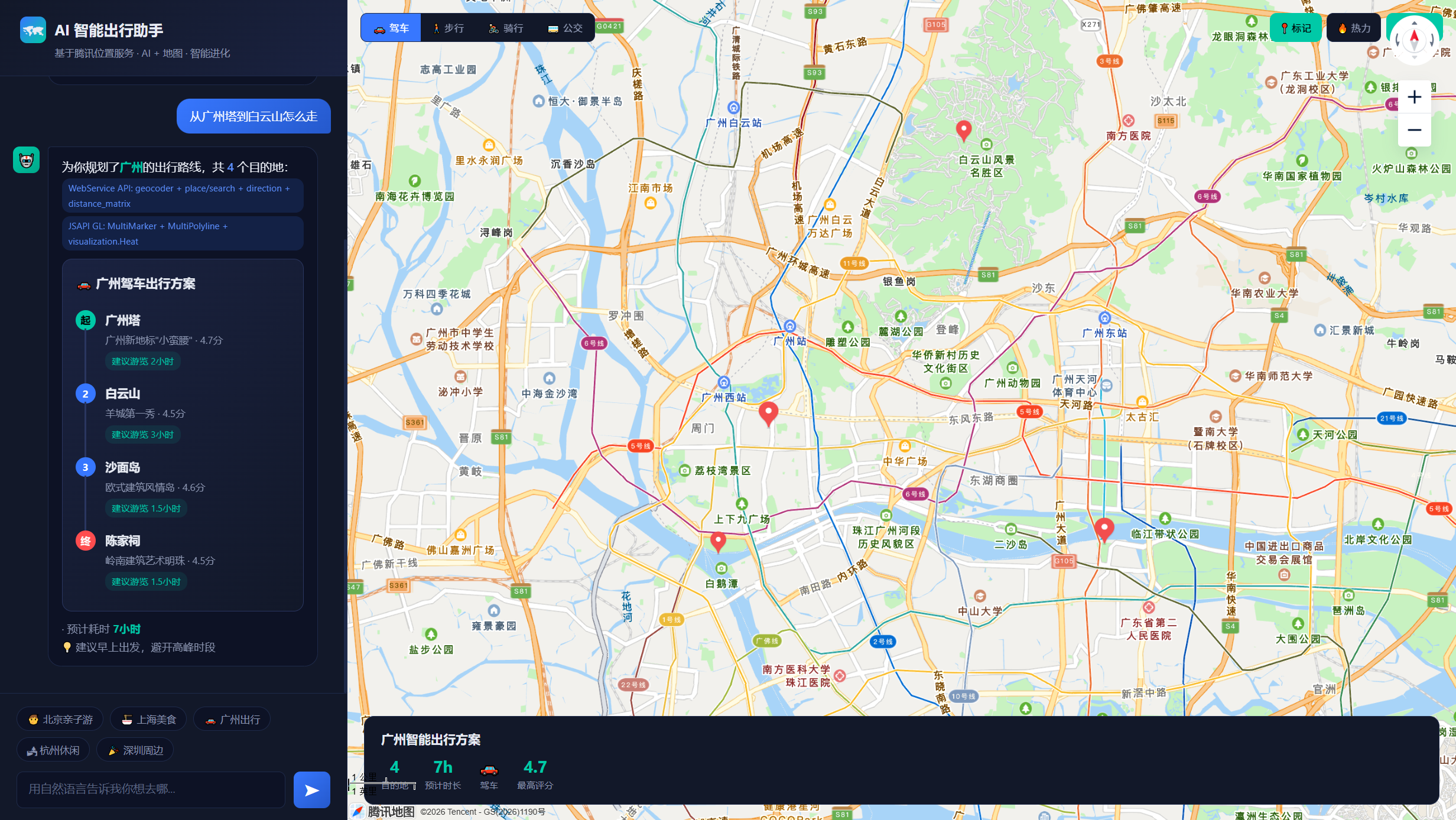Image resolution: width=1456 pixels, height=820 pixels.
Task: Click the send message arrow button
Action: tap(312, 789)
